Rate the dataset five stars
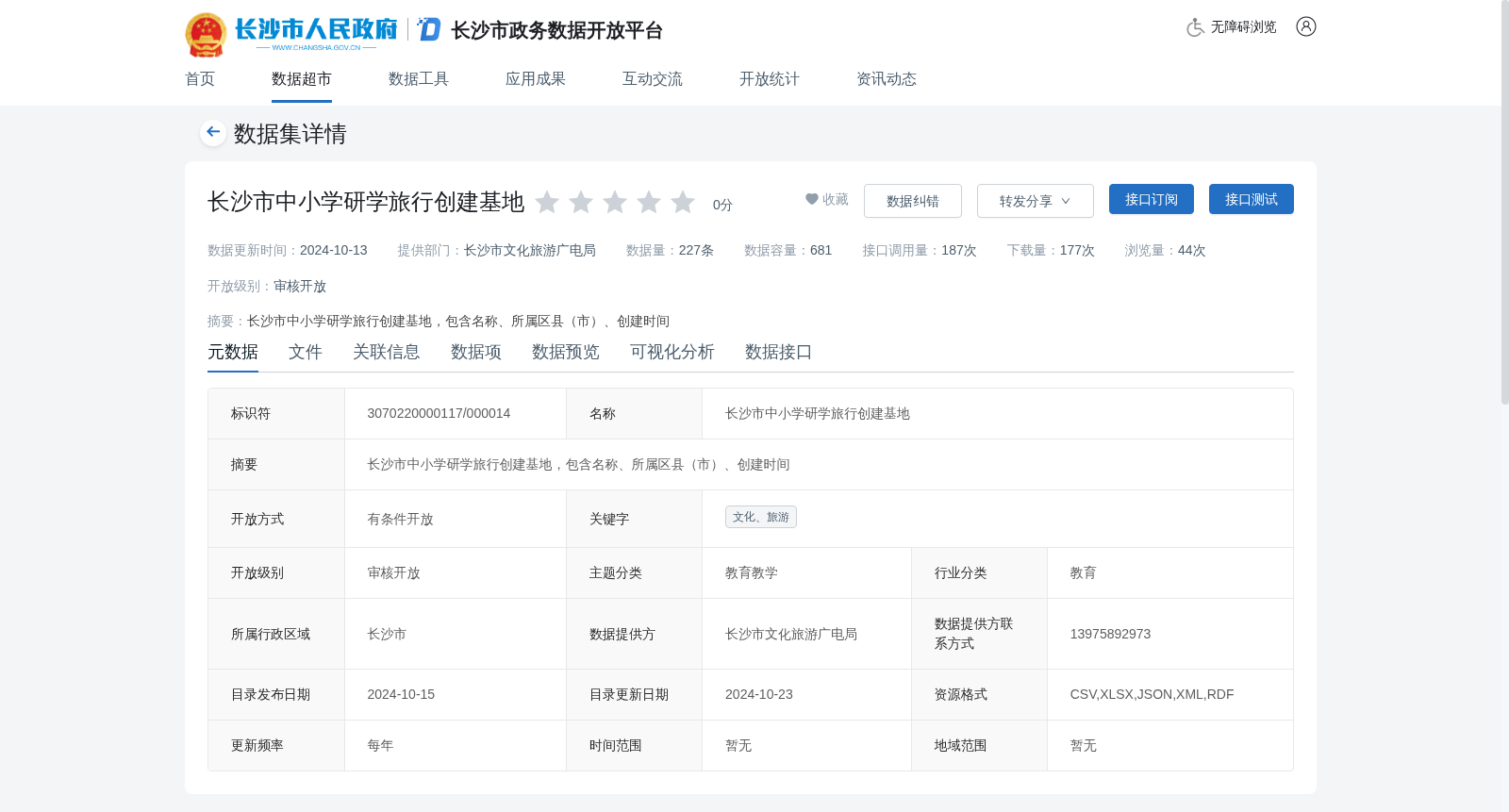The width and height of the screenshot is (1509, 812). pos(683,202)
